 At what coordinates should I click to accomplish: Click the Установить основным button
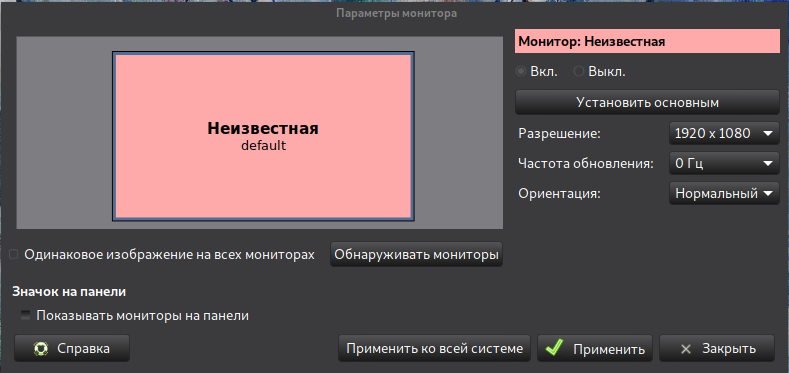tap(647, 103)
